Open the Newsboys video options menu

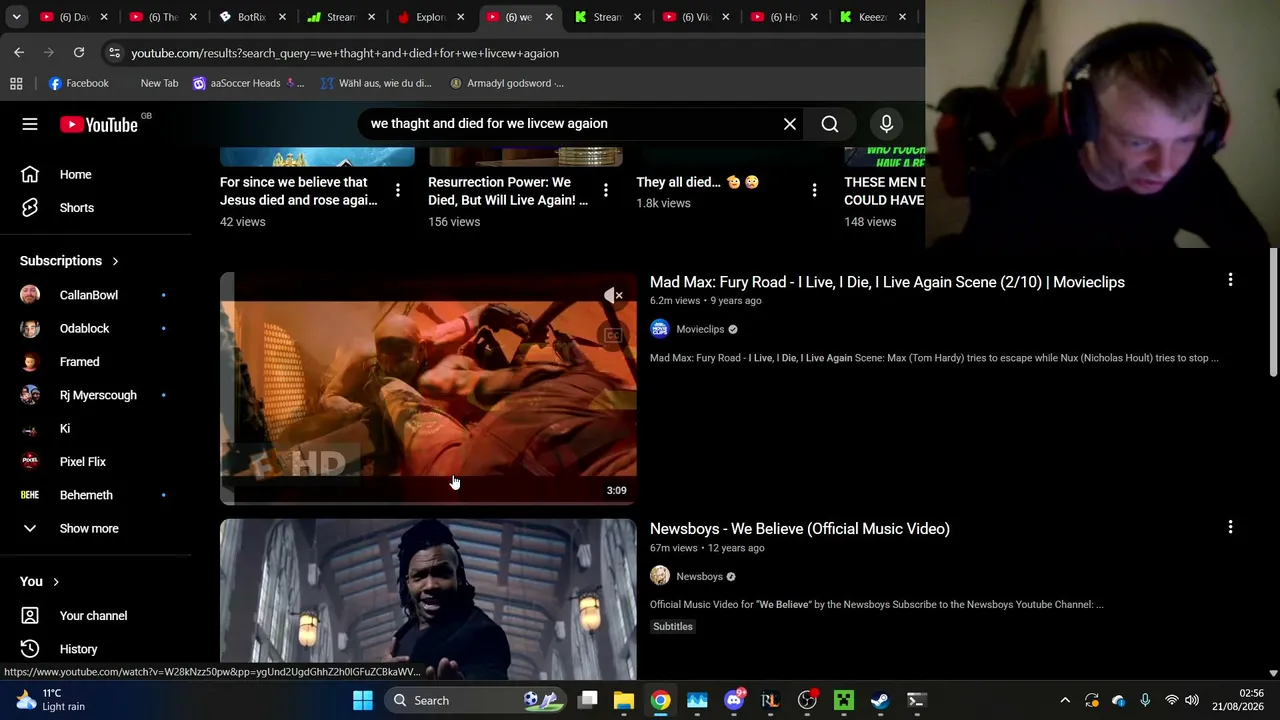[x=1230, y=527]
